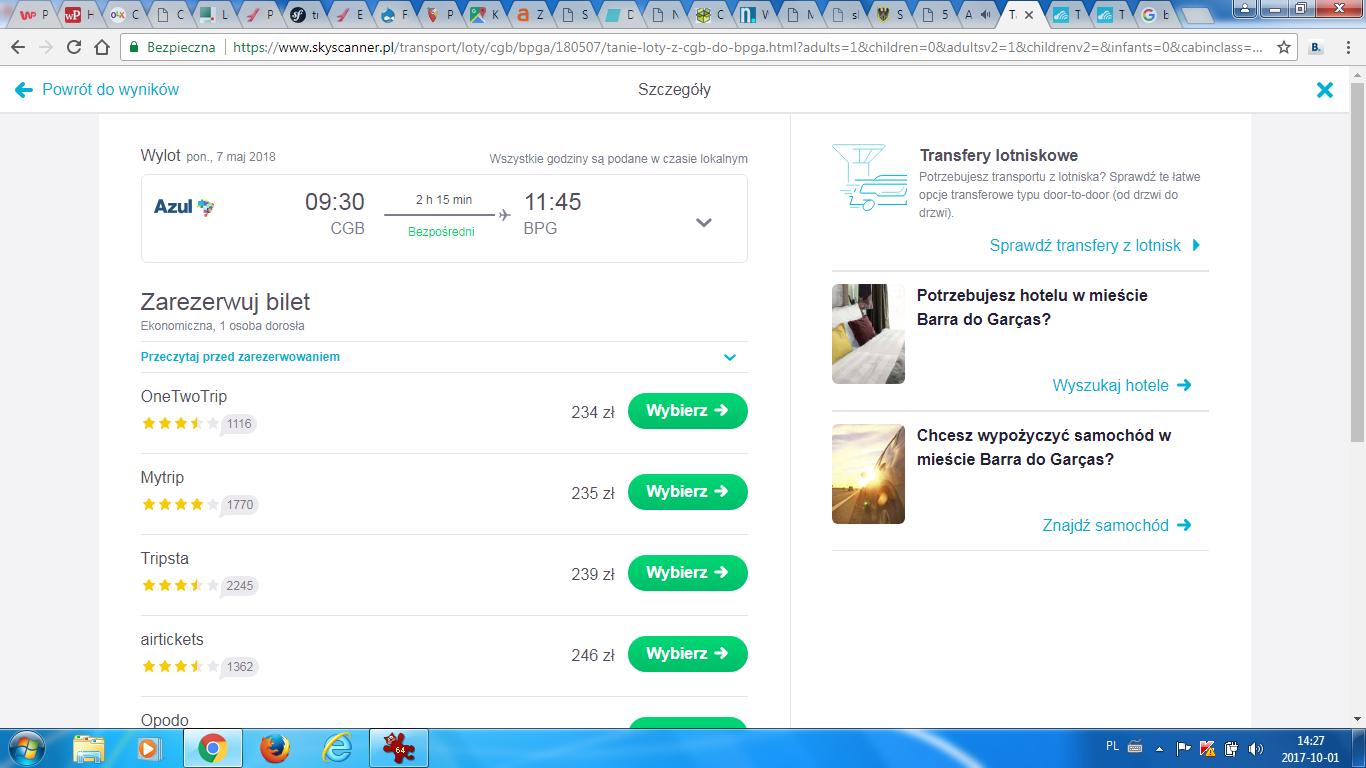
Task: Click the tray network/power icon
Action: 1232,748
